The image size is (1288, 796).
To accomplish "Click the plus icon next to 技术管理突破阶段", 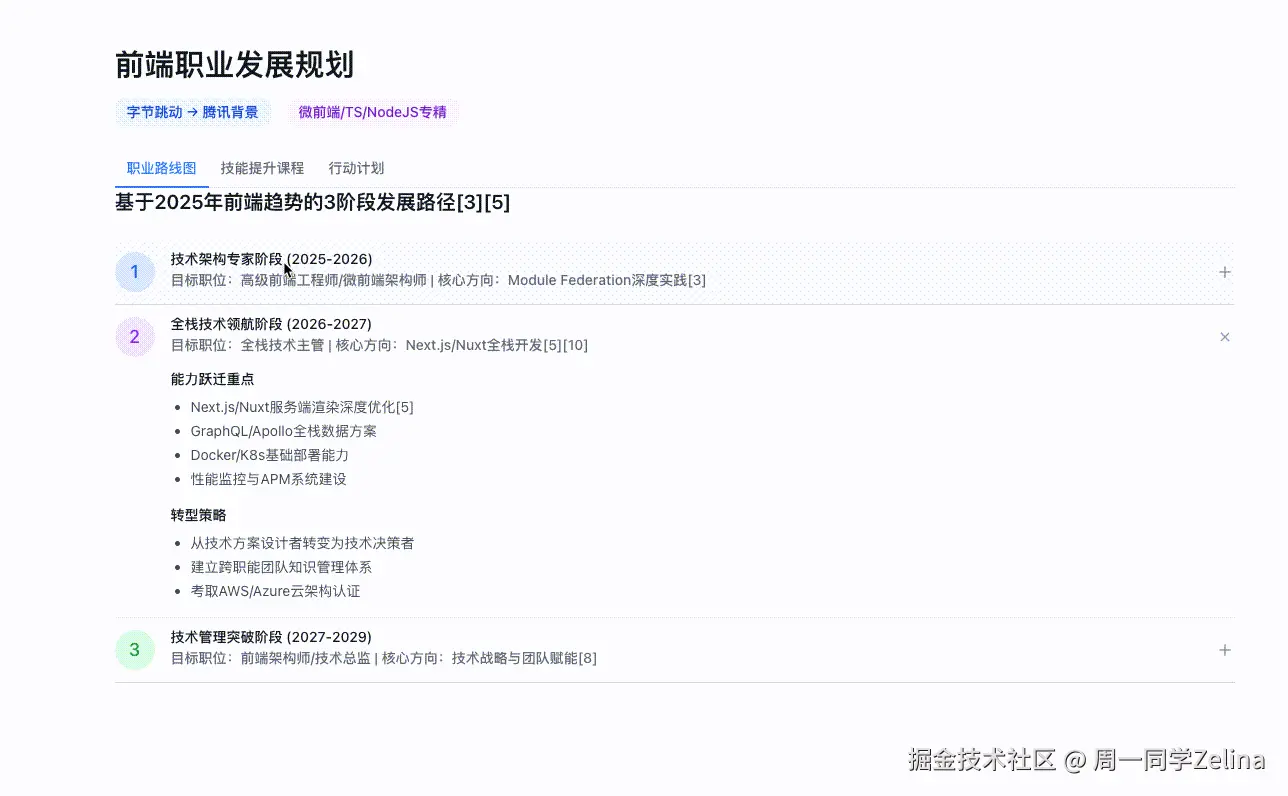I will pos(1224,649).
